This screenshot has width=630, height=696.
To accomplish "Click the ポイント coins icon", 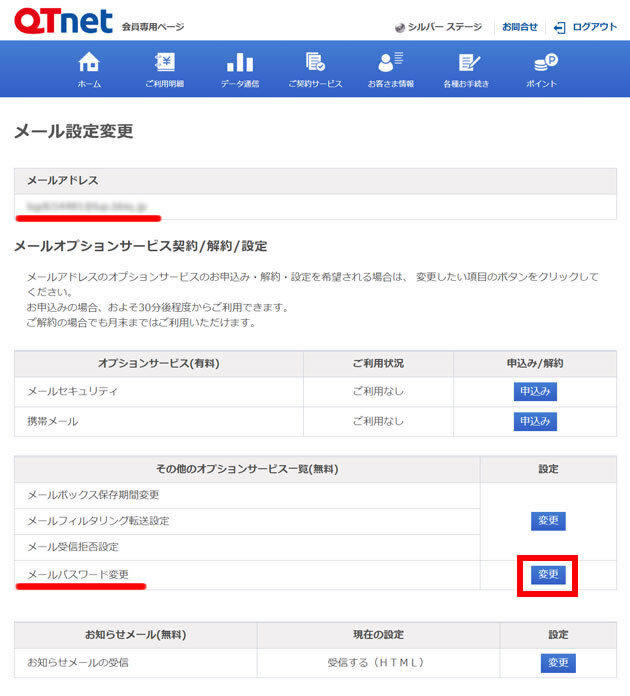I will [542, 62].
